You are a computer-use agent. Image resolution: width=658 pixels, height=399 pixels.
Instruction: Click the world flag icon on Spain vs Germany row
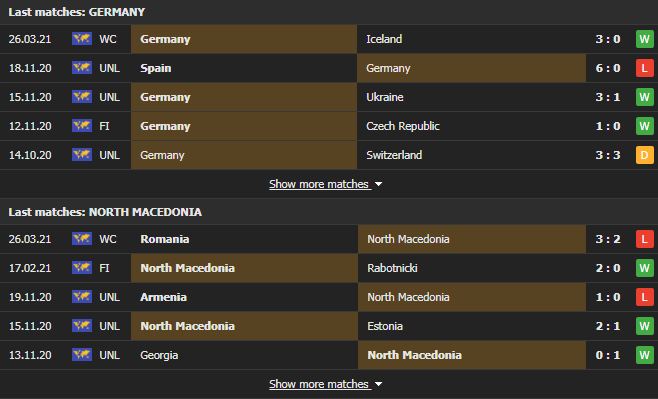pyautogui.click(x=82, y=68)
